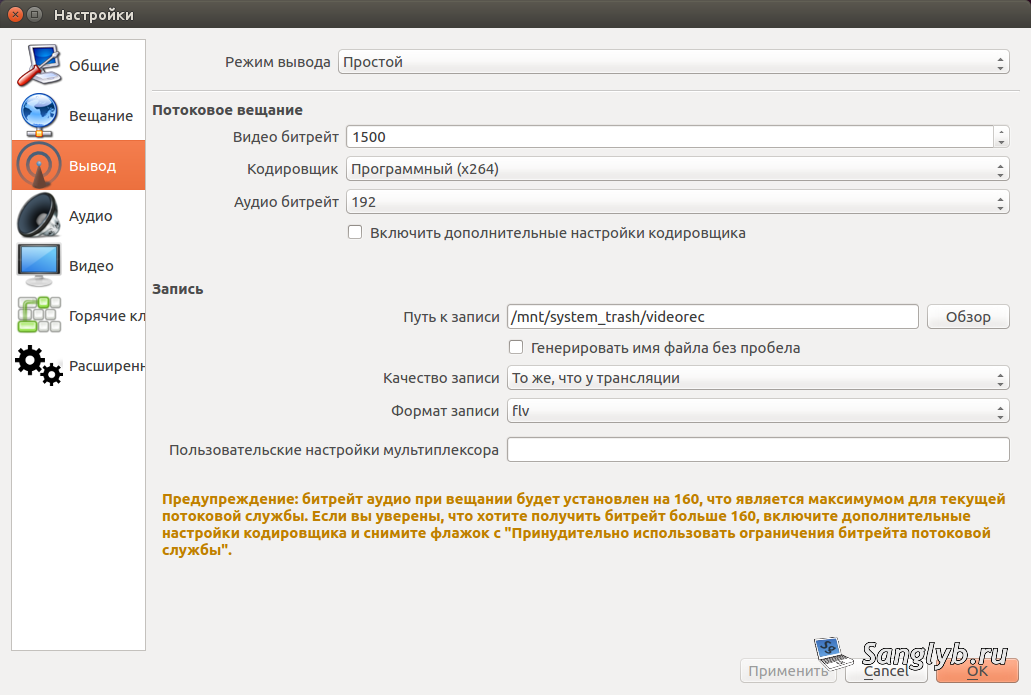Image resolution: width=1031 pixels, height=695 pixels.
Task: Click the orange bitrate warning text
Action: tap(583, 524)
